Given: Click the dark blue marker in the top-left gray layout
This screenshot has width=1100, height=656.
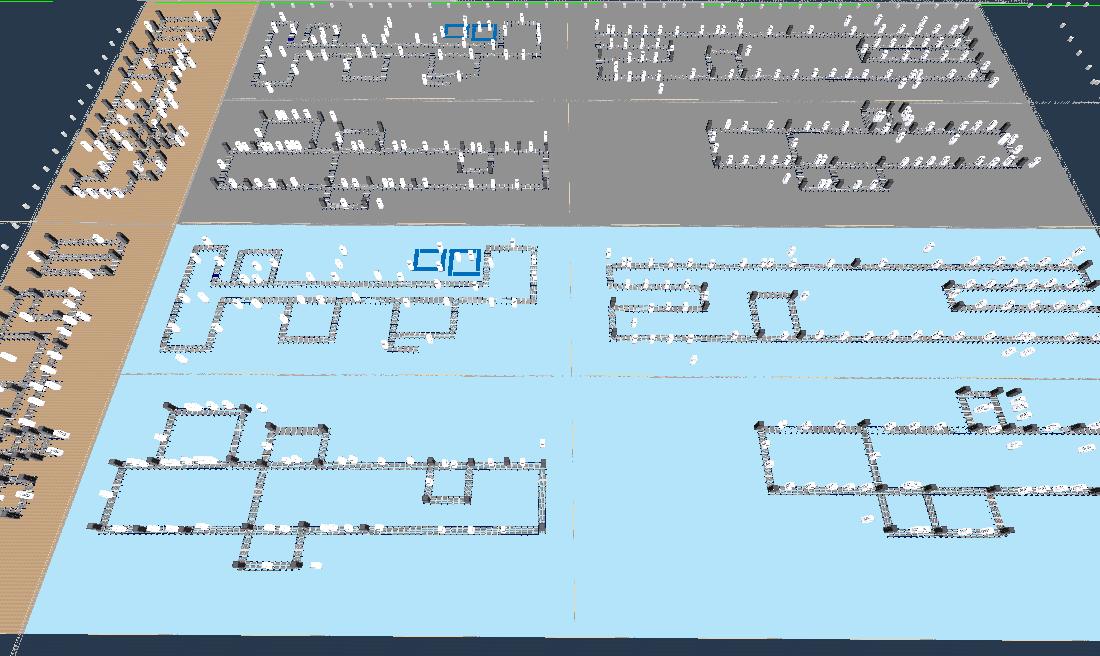Looking at the screenshot, I should [x=291, y=38].
